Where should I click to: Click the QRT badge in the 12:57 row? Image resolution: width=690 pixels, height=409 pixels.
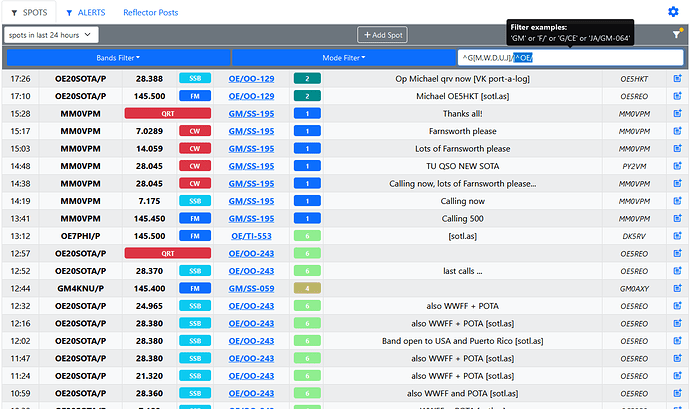coord(168,253)
